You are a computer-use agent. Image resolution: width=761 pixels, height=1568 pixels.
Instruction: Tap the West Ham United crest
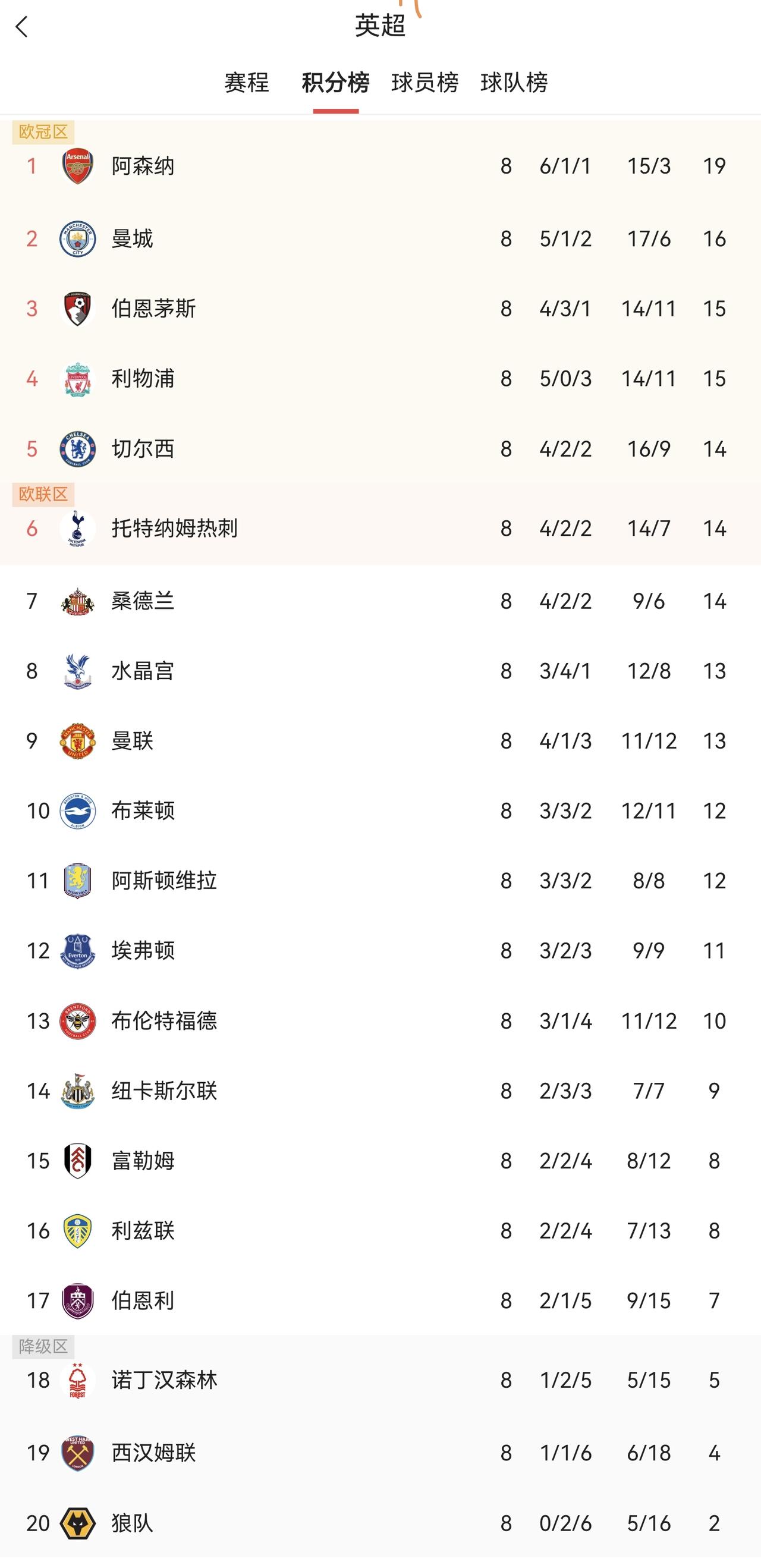pos(78,1453)
